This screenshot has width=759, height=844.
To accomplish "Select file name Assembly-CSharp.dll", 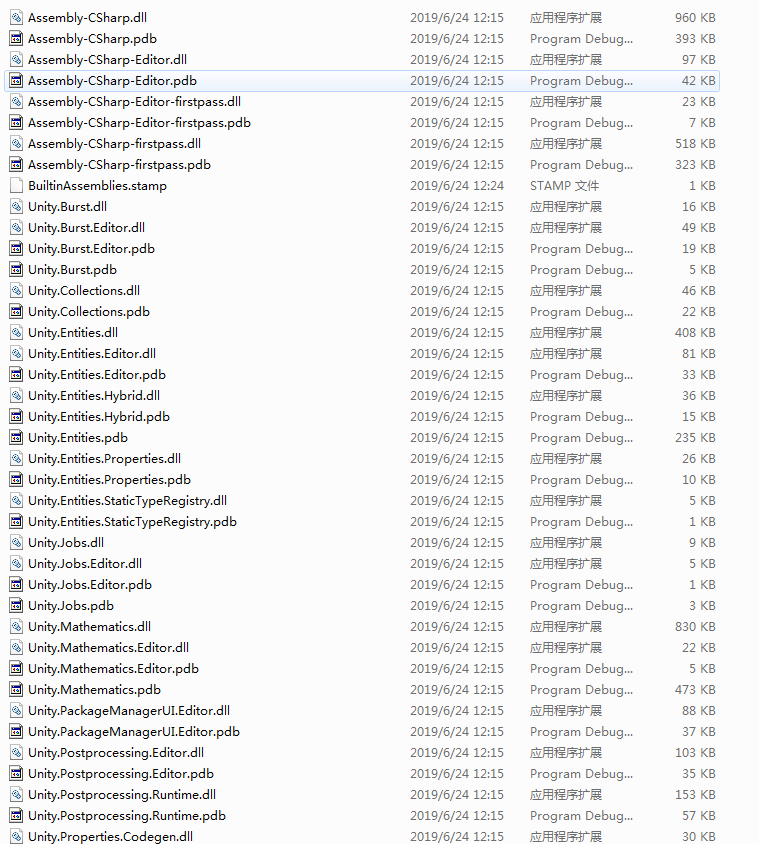I will [87, 18].
